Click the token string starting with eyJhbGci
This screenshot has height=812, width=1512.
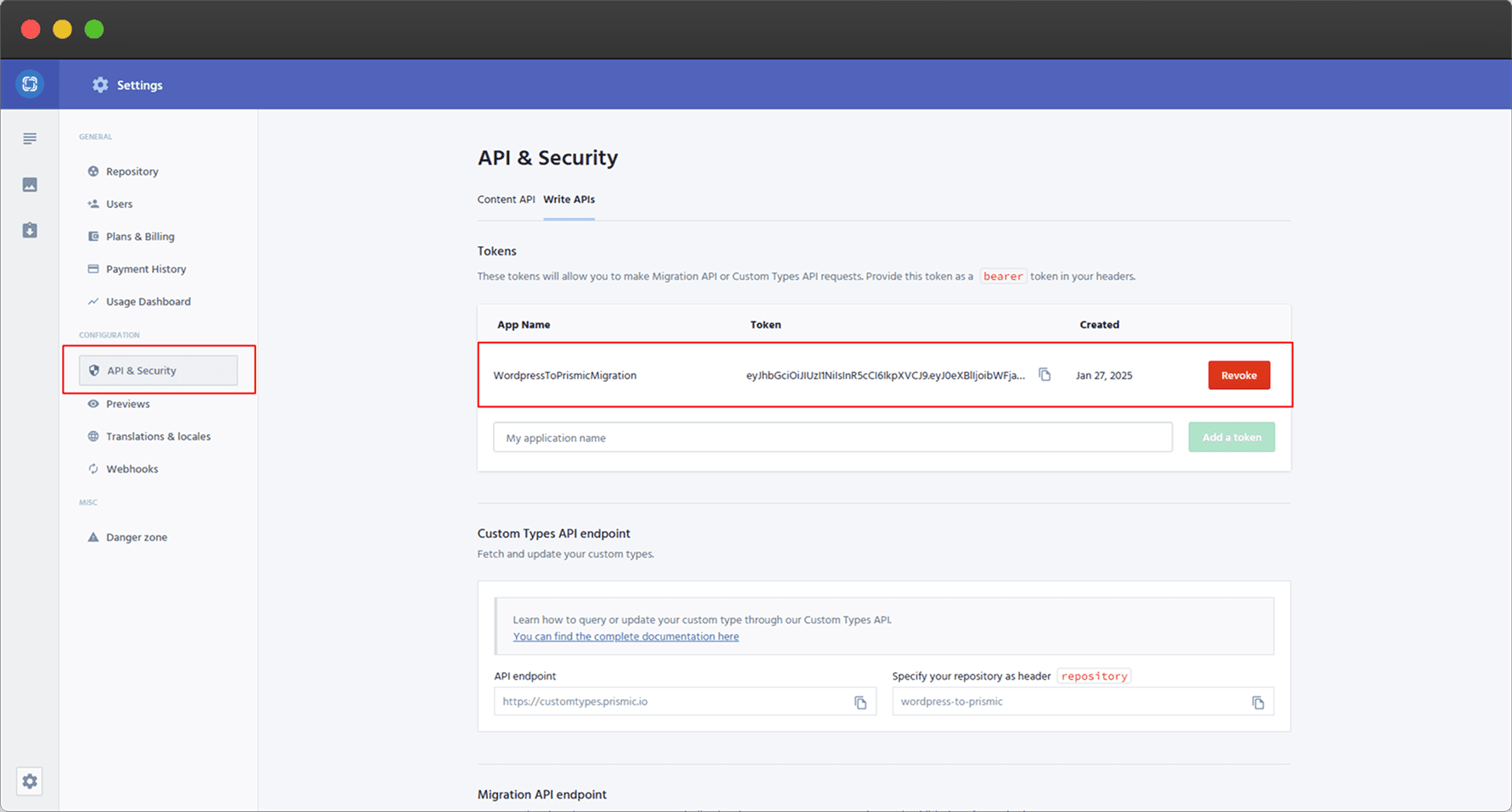coord(885,375)
